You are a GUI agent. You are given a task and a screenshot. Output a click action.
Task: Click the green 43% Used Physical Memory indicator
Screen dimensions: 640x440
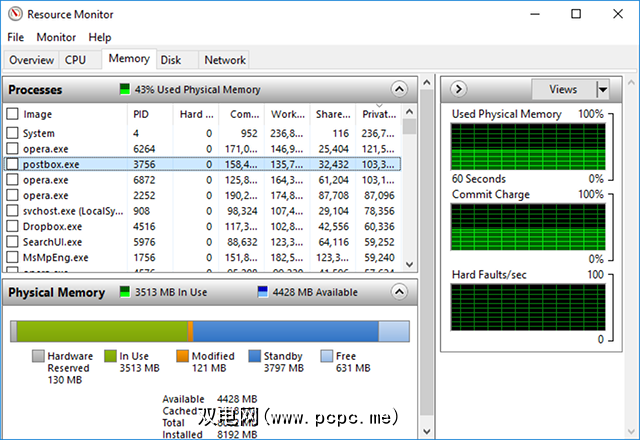pyautogui.click(x=124, y=89)
